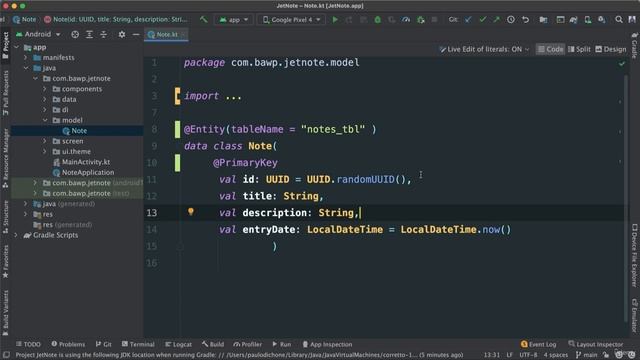Viewport: 640px width, 360px height.
Task: Open the Android project view dropdown
Action: [x=38, y=34]
